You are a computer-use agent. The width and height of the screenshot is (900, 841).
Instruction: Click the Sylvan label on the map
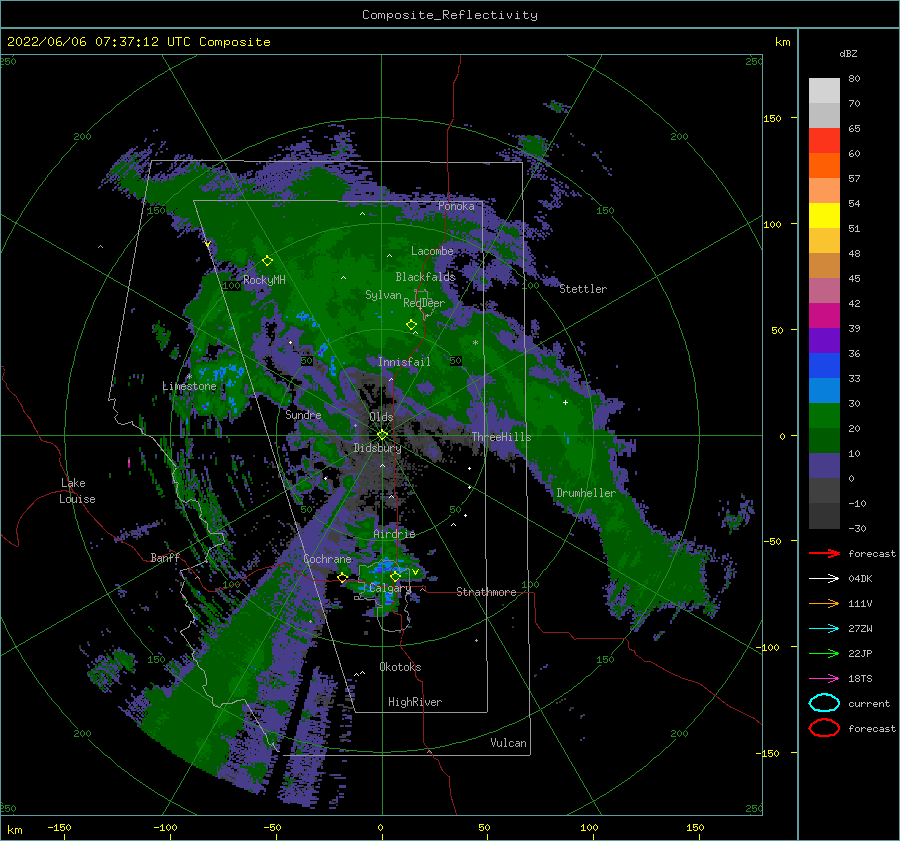(x=383, y=295)
